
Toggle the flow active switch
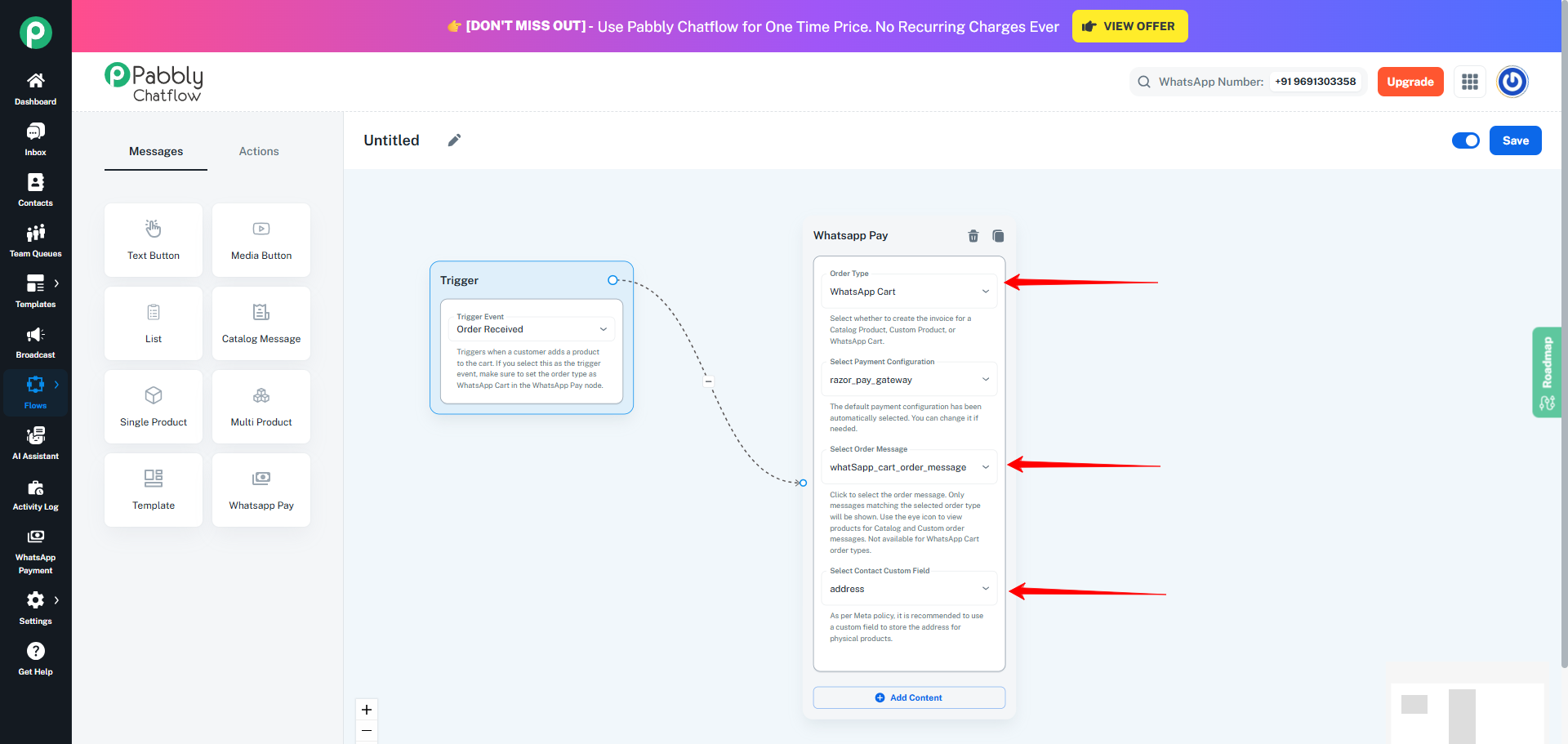(1466, 140)
